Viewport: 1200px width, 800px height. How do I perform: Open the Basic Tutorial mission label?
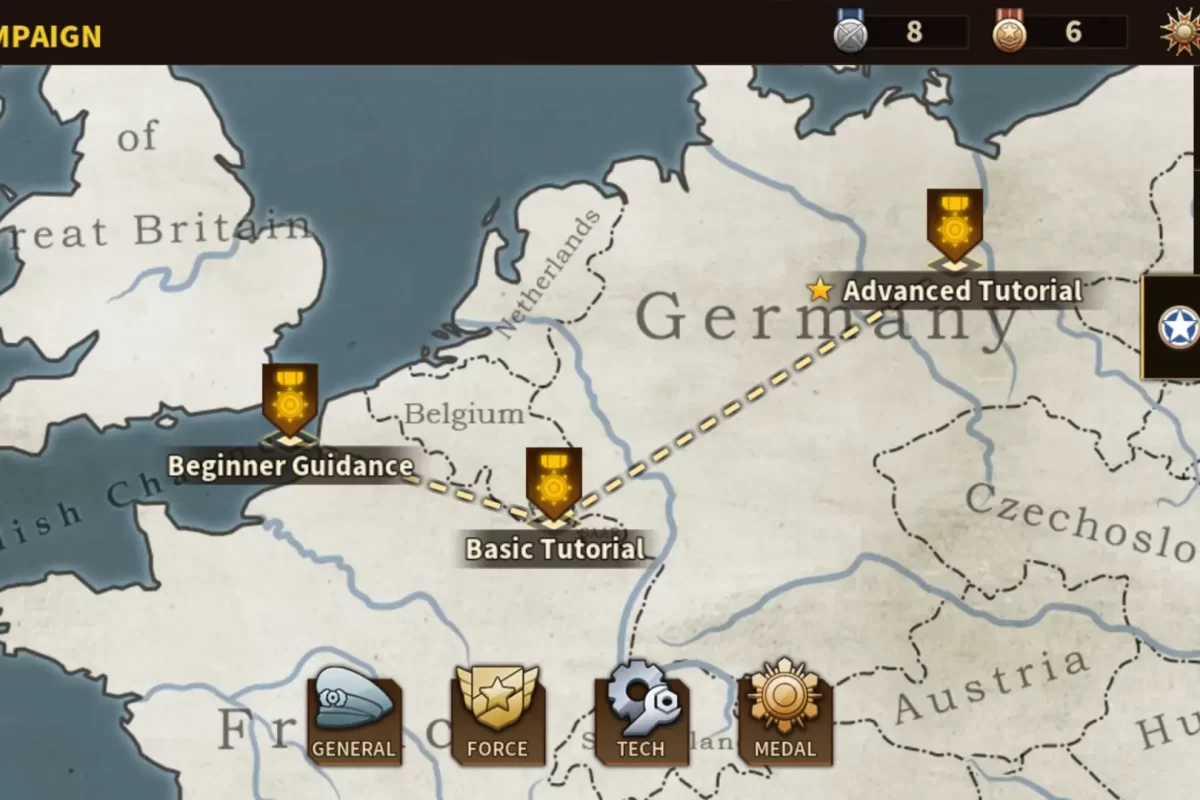[x=555, y=549]
